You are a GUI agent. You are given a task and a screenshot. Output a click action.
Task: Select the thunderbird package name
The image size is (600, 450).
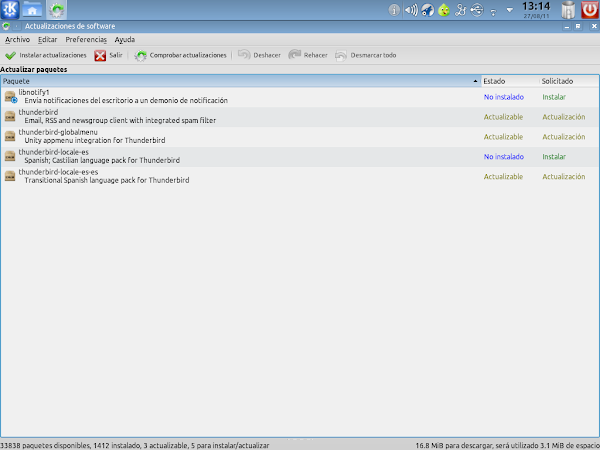(38, 112)
